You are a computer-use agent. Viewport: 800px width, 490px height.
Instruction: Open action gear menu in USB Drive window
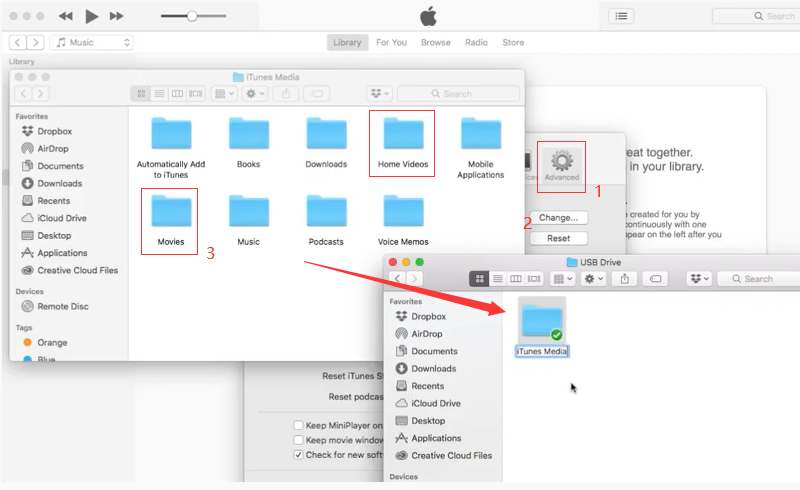click(x=593, y=279)
